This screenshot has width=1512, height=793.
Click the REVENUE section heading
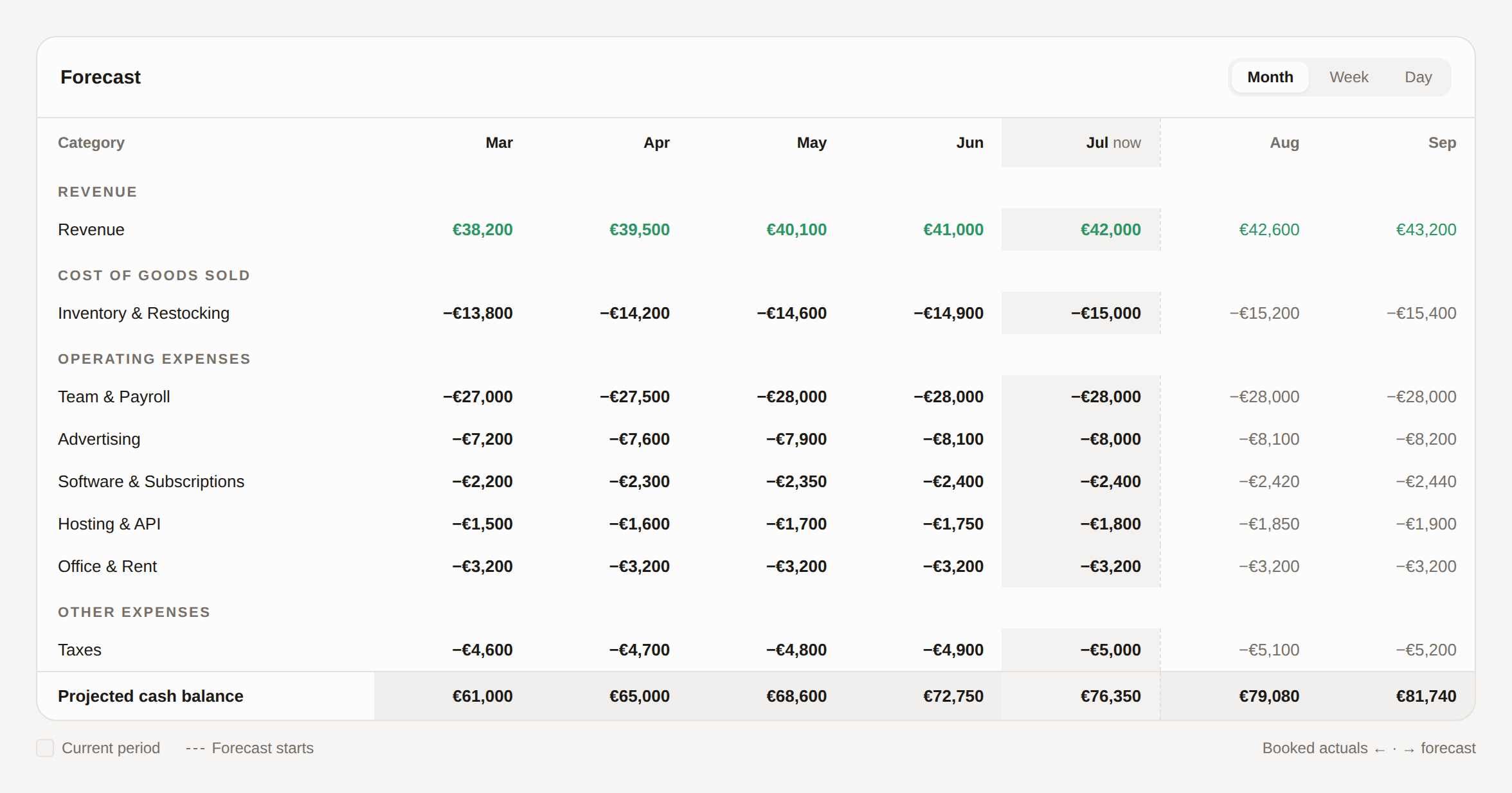coord(98,192)
